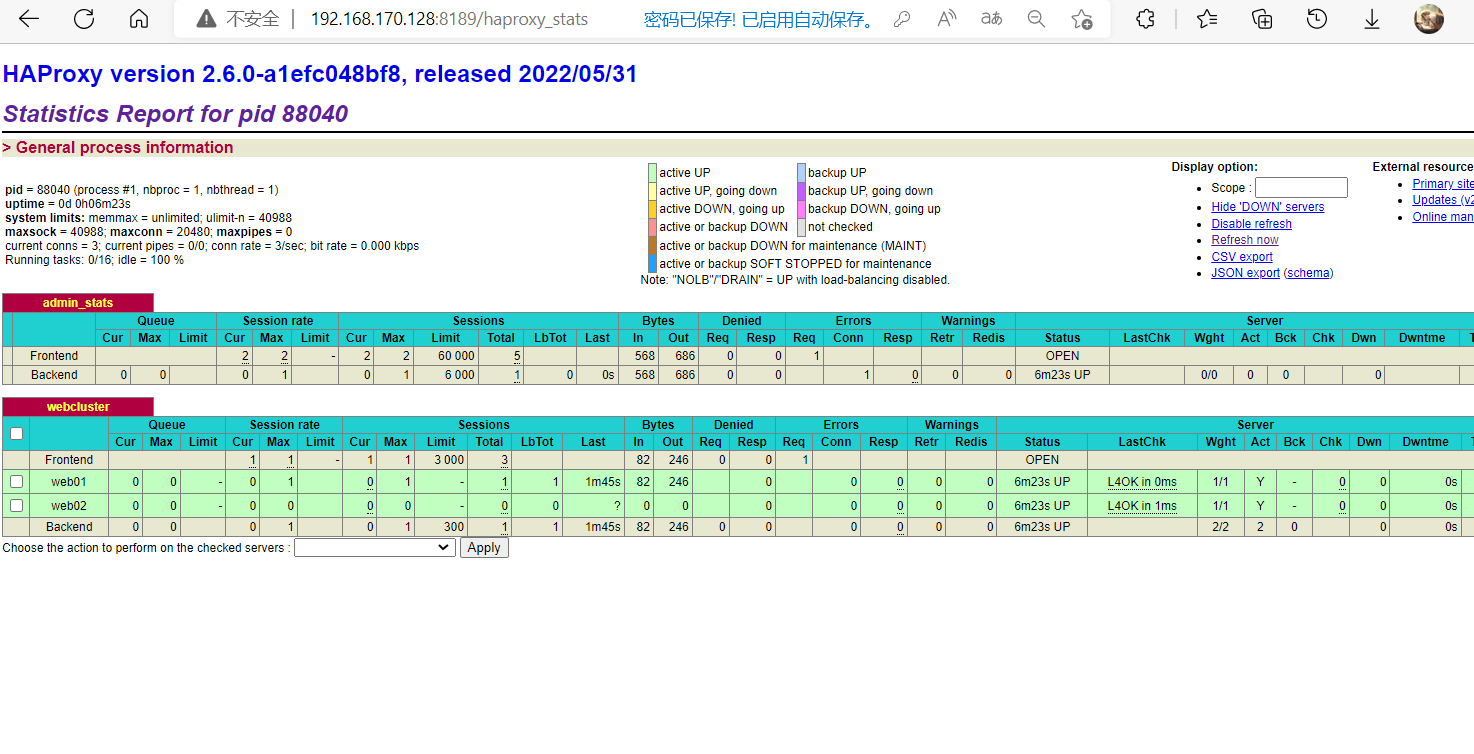
Task: Click the 'General process information' heading
Action: [124, 148]
